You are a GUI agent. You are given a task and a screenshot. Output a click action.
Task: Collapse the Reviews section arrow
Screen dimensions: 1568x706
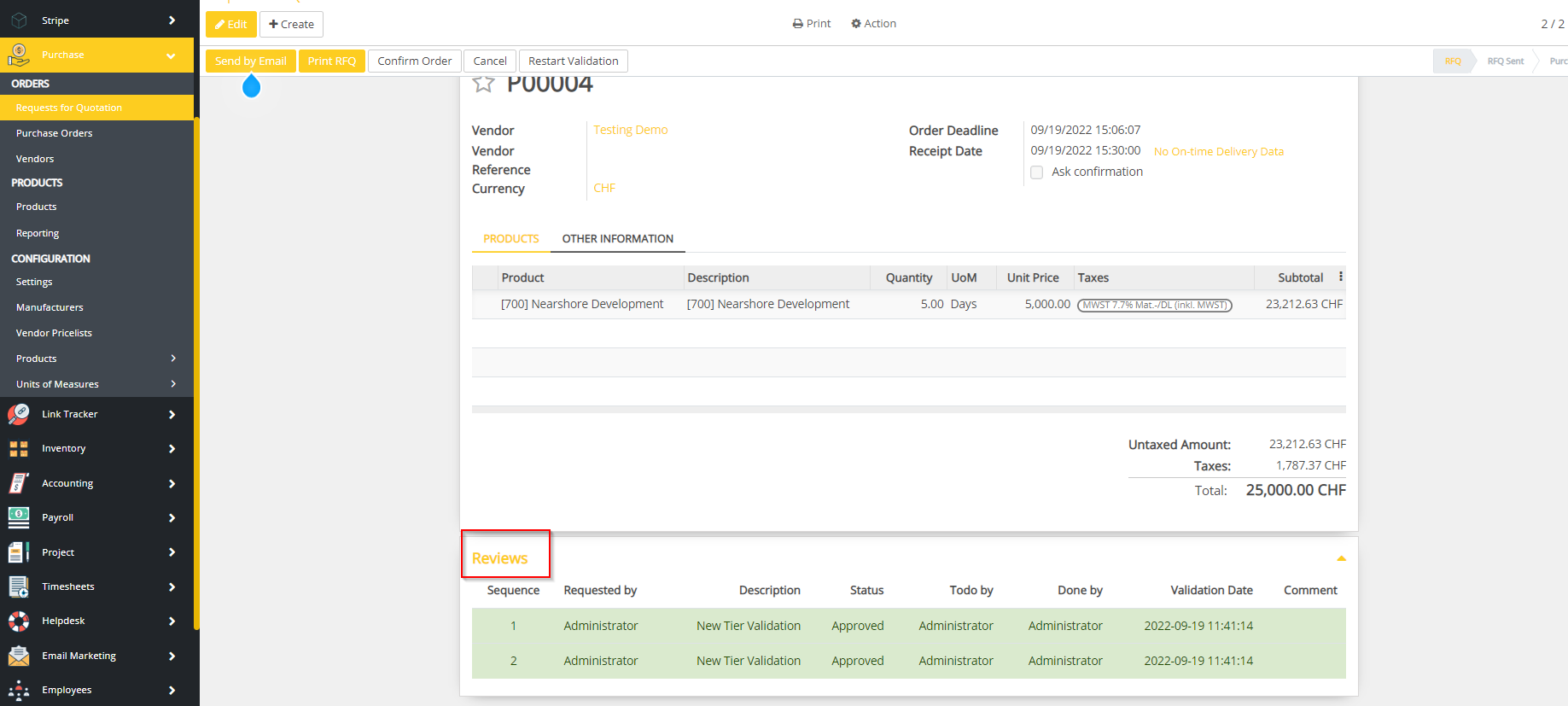point(1341,558)
